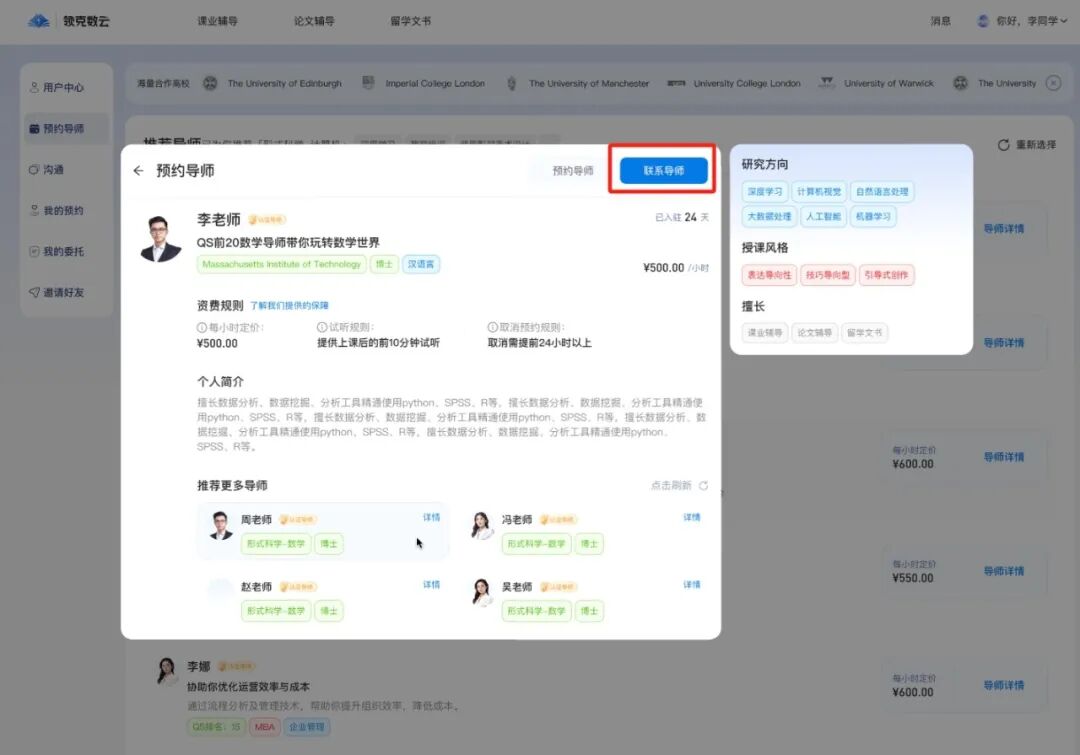The width and height of the screenshot is (1080, 755).
Task: Open the 我的委托 sidebar icon
Action: [34, 251]
